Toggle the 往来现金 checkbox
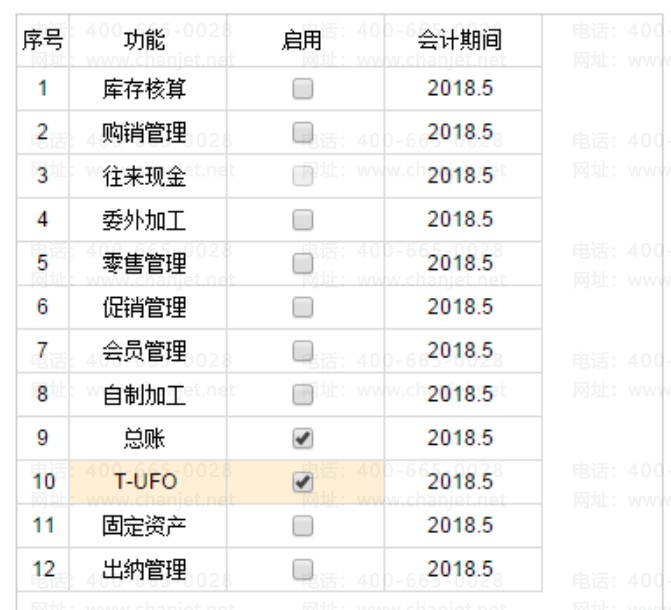Viewport: 671px width, 610px height. point(302,177)
